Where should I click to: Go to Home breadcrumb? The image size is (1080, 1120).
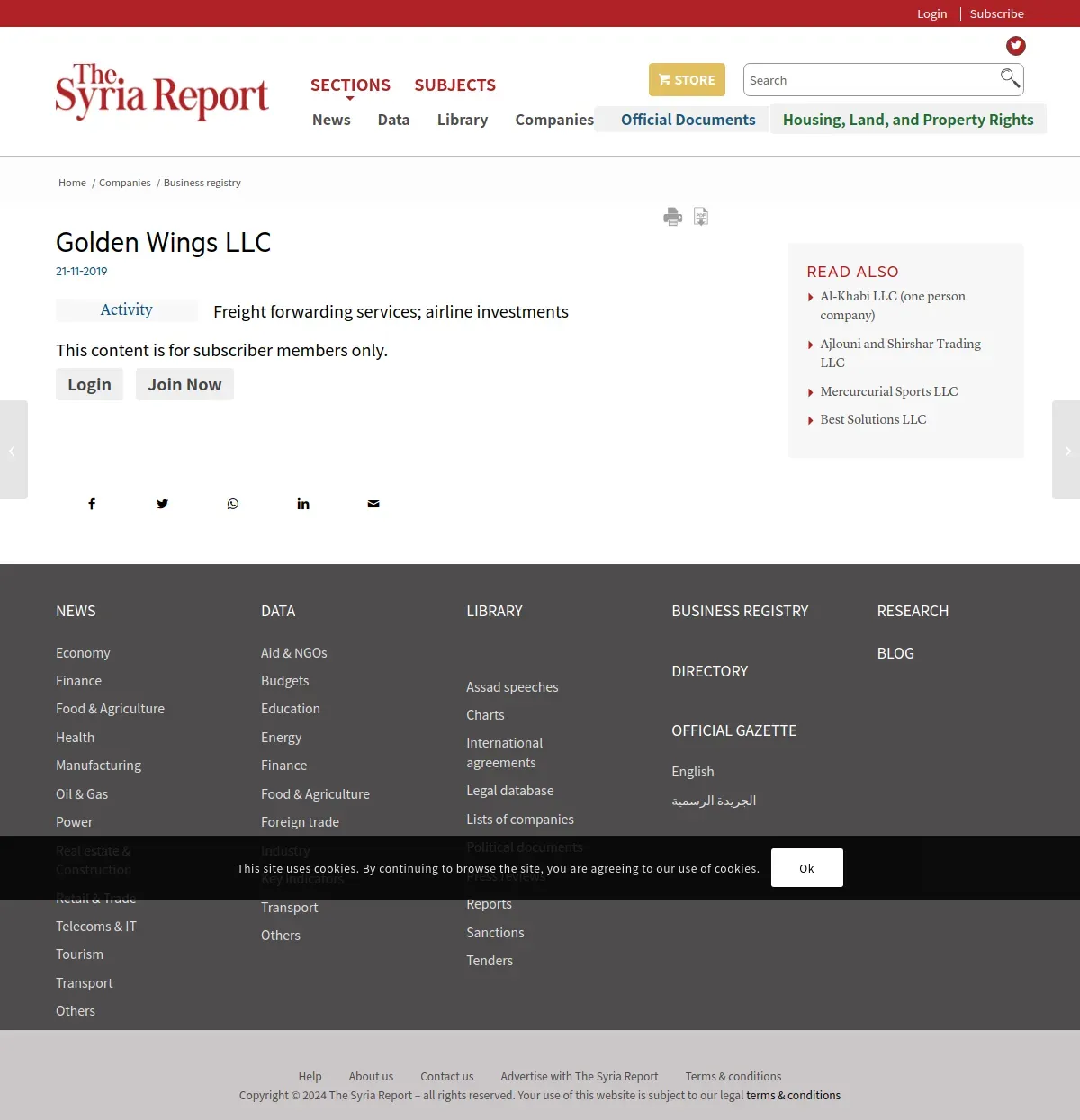click(72, 183)
